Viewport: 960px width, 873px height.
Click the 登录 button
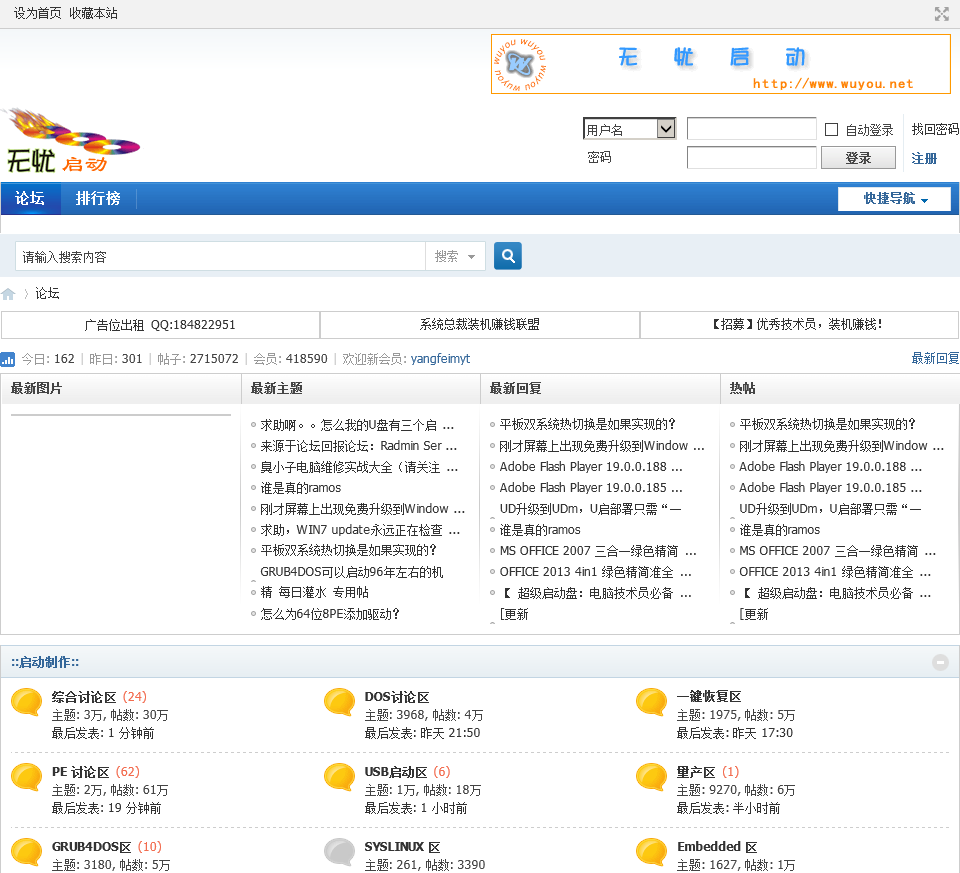point(858,158)
